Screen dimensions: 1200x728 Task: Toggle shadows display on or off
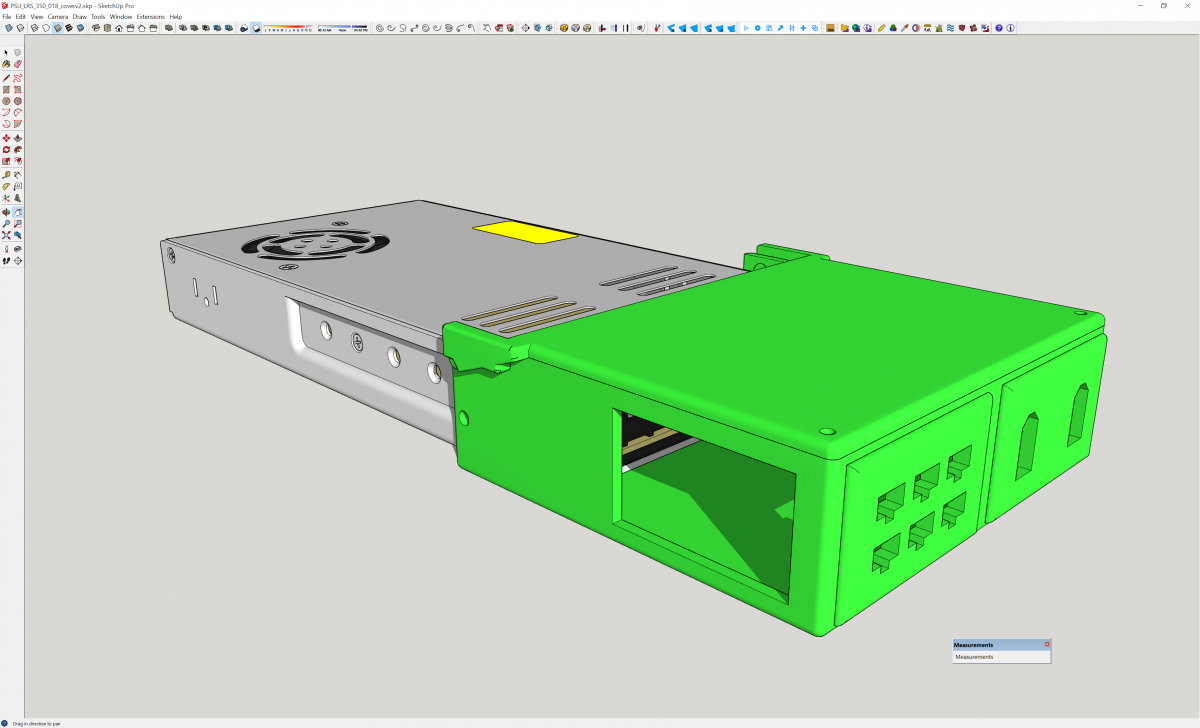[x=257, y=28]
